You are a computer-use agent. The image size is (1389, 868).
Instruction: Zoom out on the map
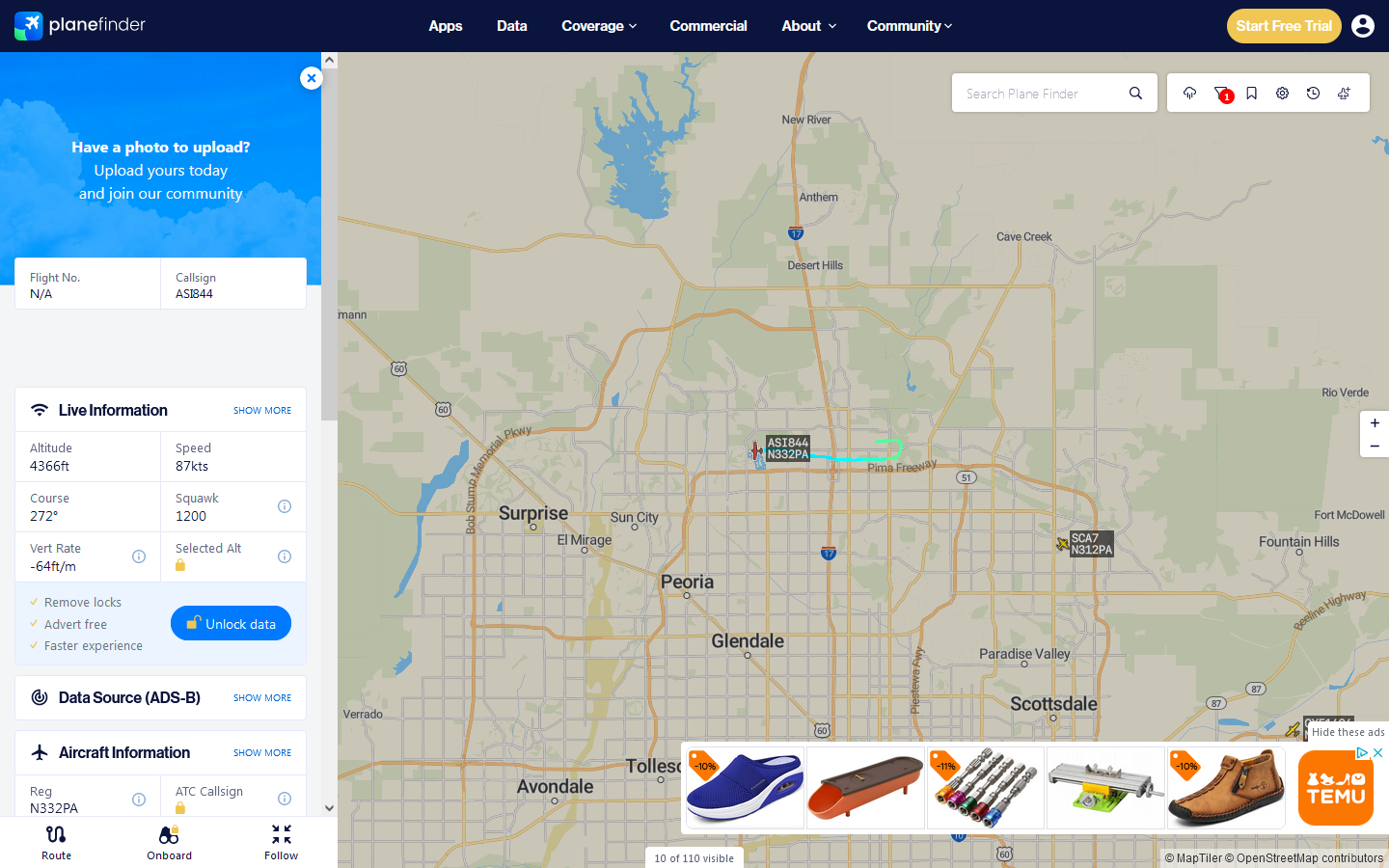pos(1375,446)
